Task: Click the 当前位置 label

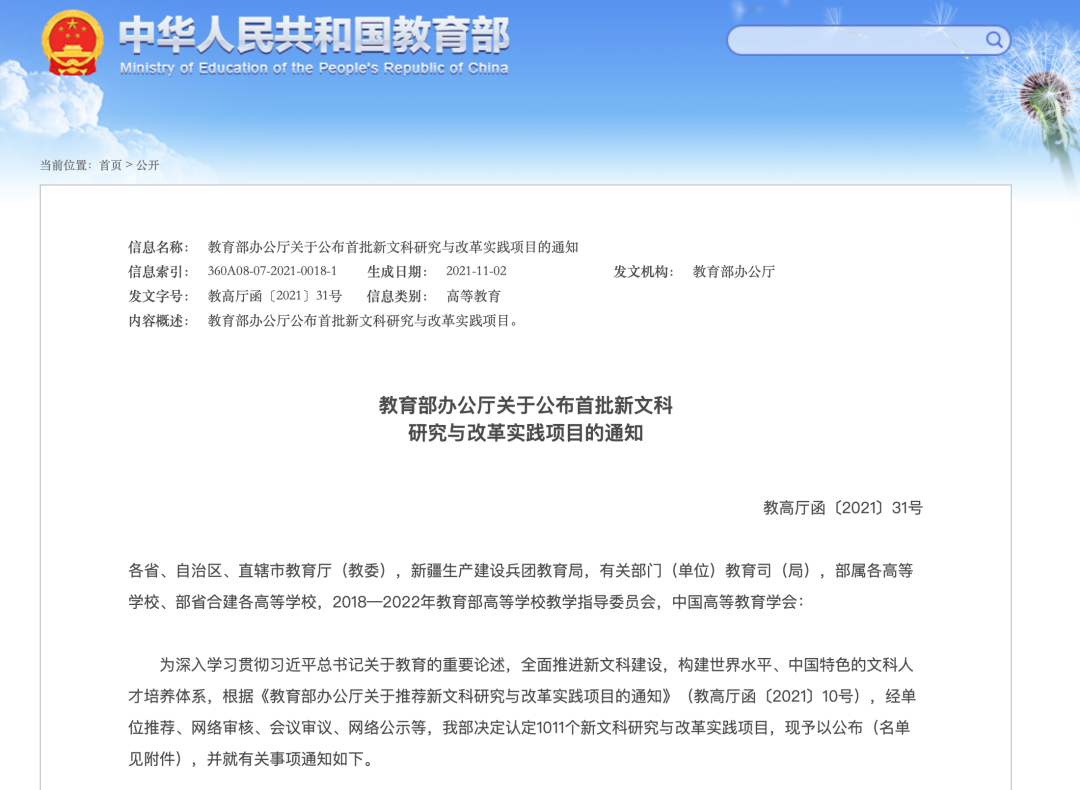Action: tap(66, 165)
